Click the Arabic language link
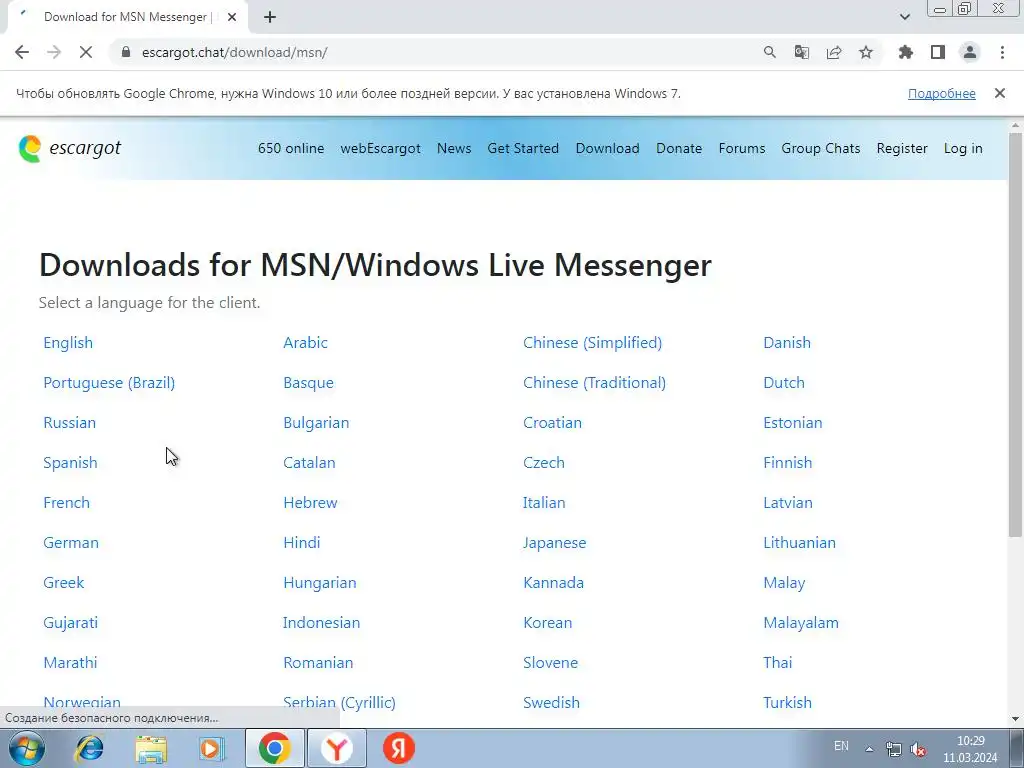The width and height of the screenshot is (1024, 768). click(305, 343)
